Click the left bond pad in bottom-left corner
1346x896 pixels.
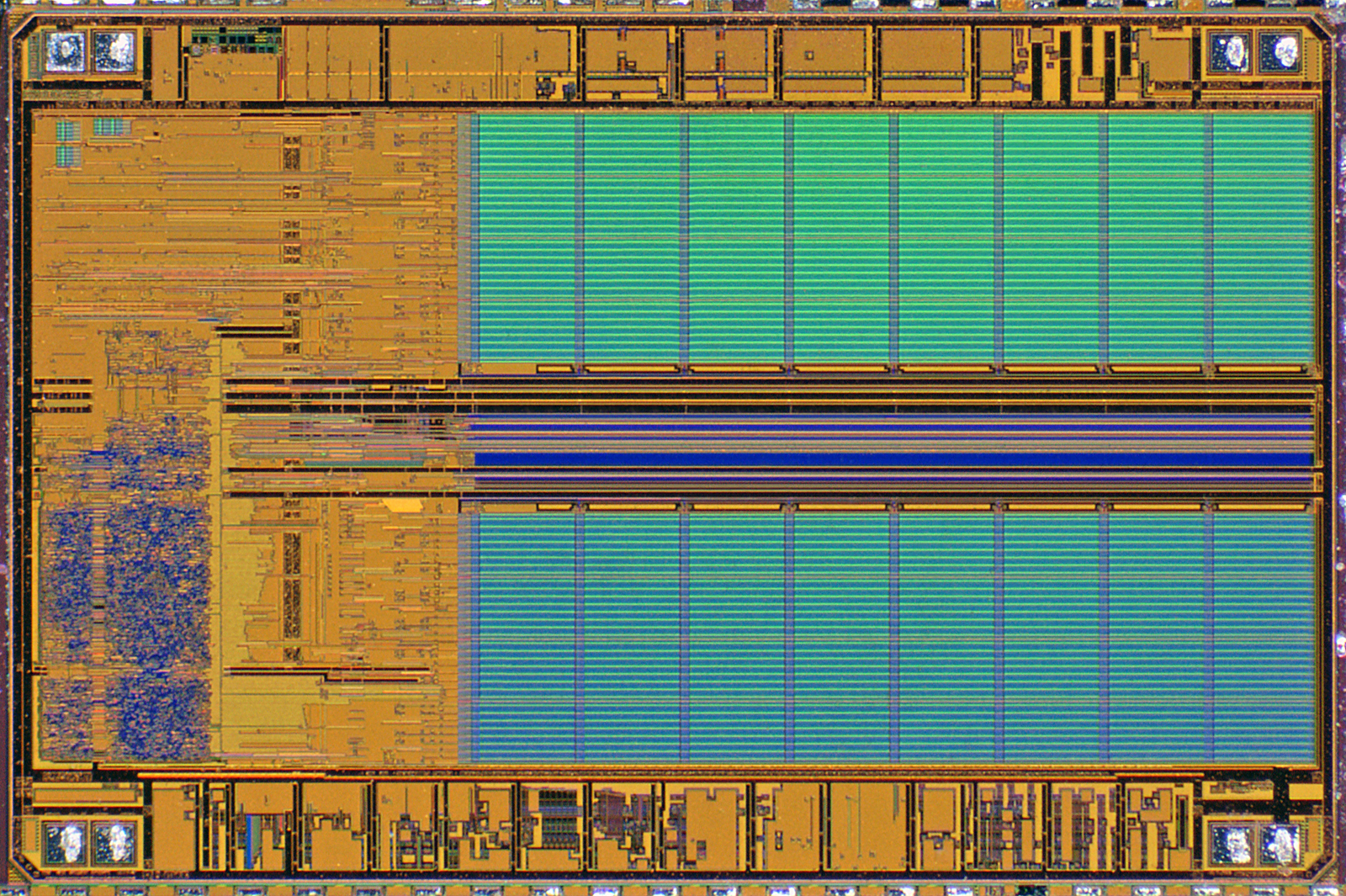pos(64,842)
